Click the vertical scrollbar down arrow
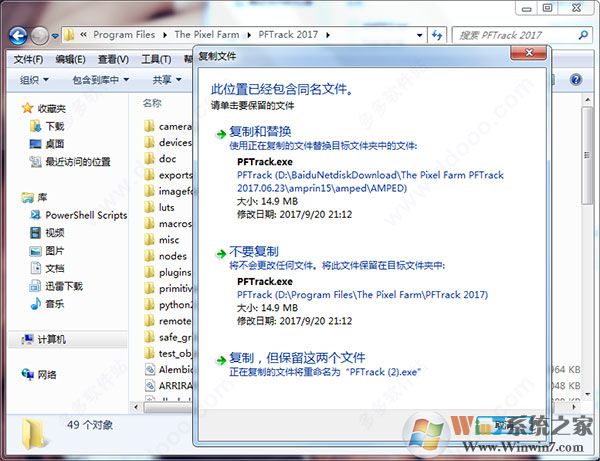This screenshot has width=600, height=461. pos(587,394)
